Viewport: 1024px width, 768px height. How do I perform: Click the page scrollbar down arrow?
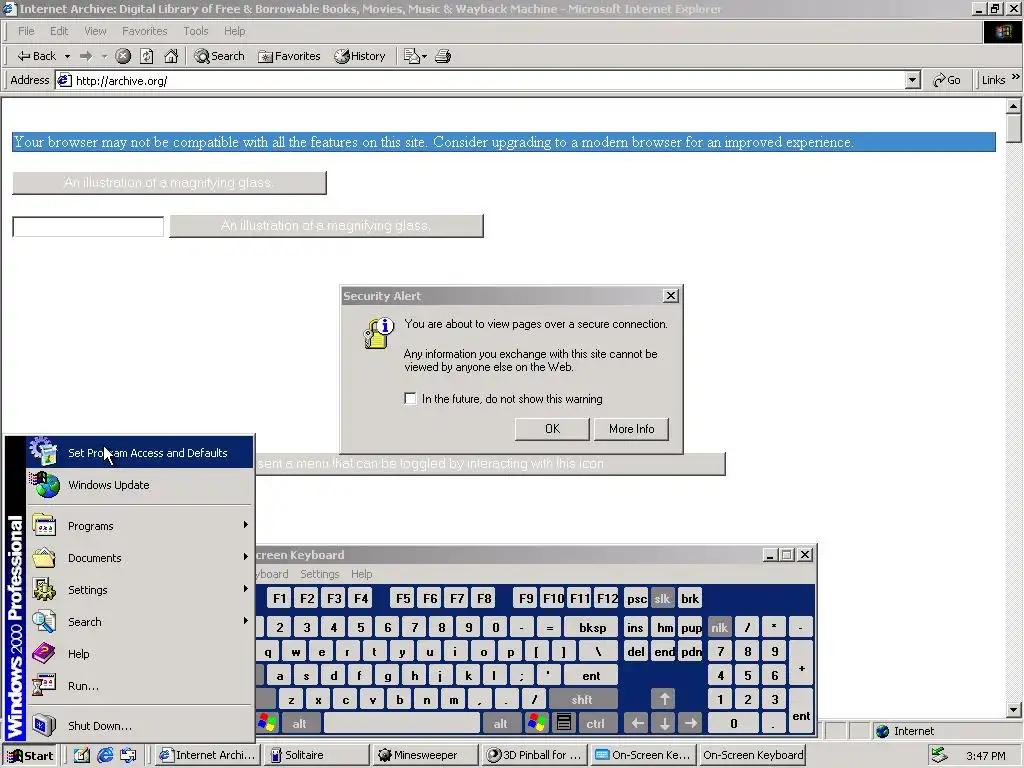pyautogui.click(x=1014, y=710)
